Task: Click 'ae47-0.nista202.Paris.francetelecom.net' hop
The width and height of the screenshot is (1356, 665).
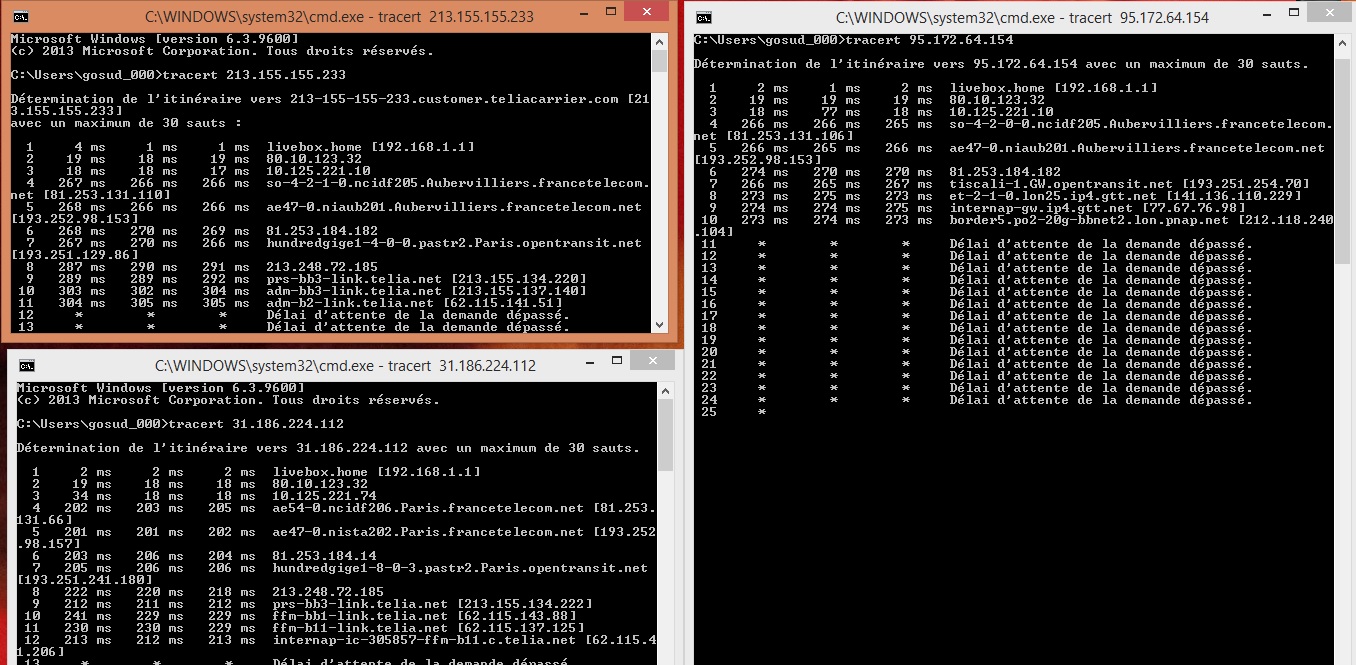Action: point(428,532)
